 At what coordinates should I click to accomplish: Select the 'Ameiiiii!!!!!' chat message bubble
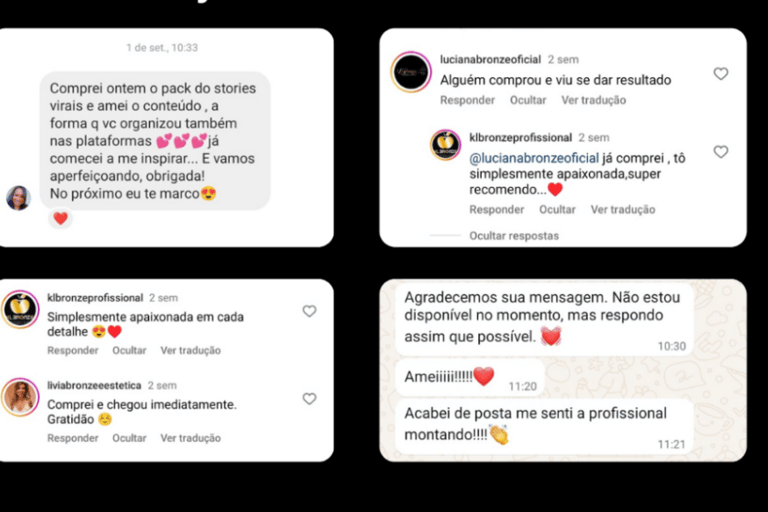tap(470, 378)
